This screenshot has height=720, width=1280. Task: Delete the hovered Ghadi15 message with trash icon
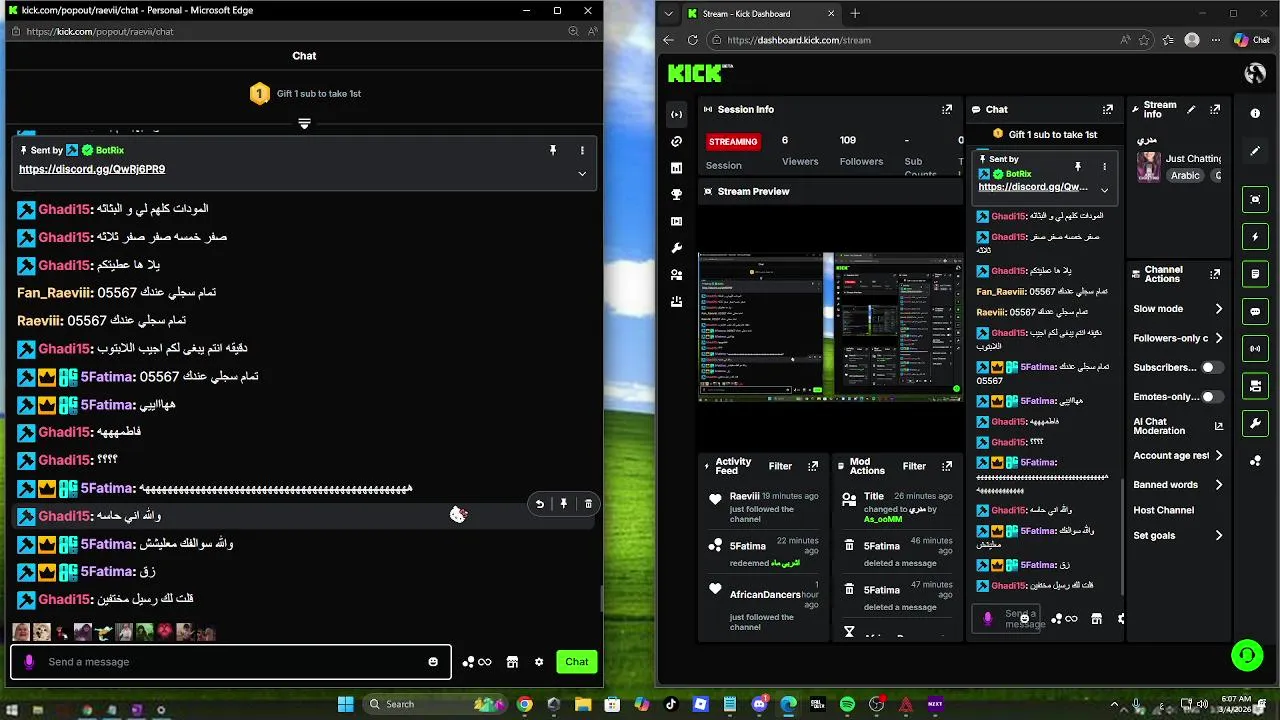(588, 504)
